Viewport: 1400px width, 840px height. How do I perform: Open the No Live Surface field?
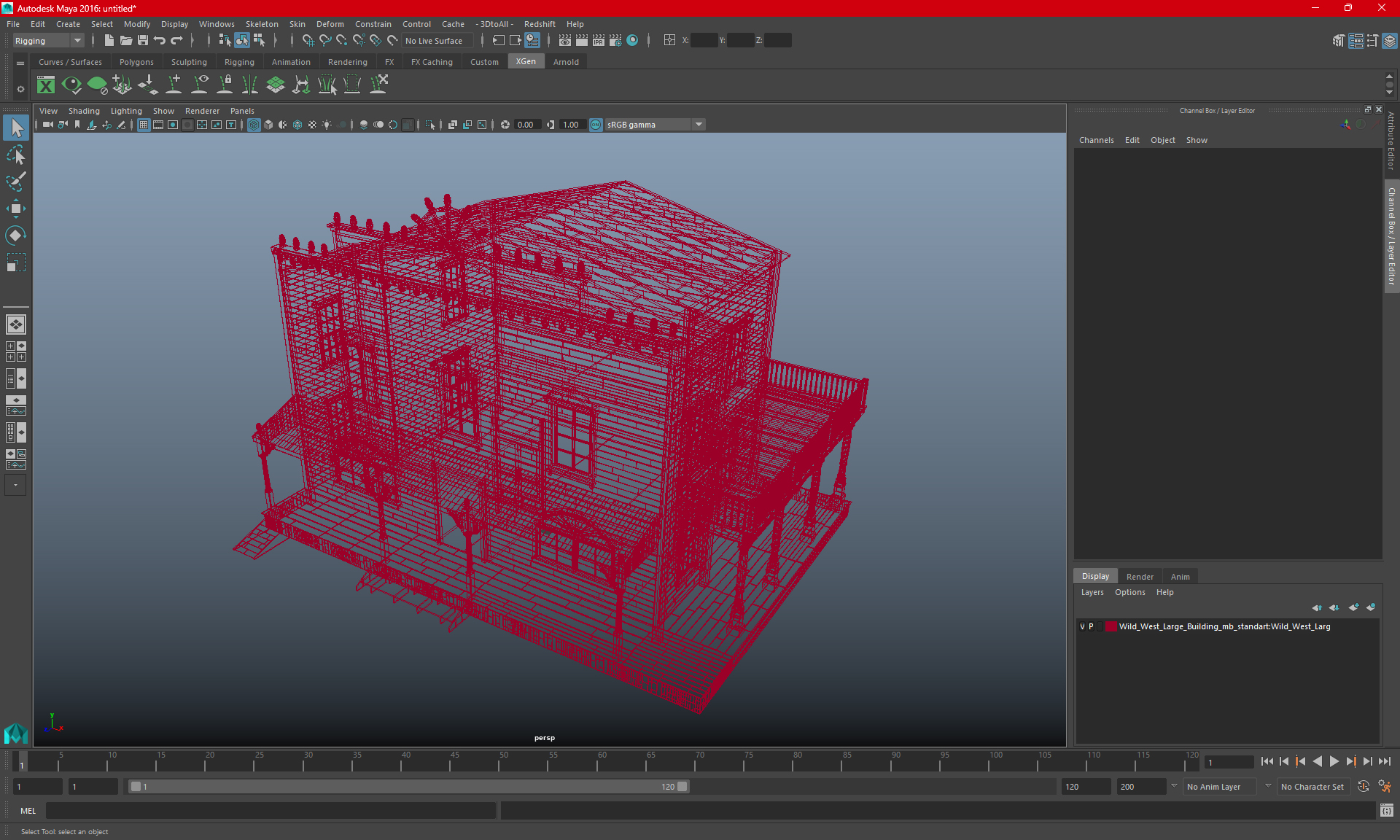click(437, 41)
